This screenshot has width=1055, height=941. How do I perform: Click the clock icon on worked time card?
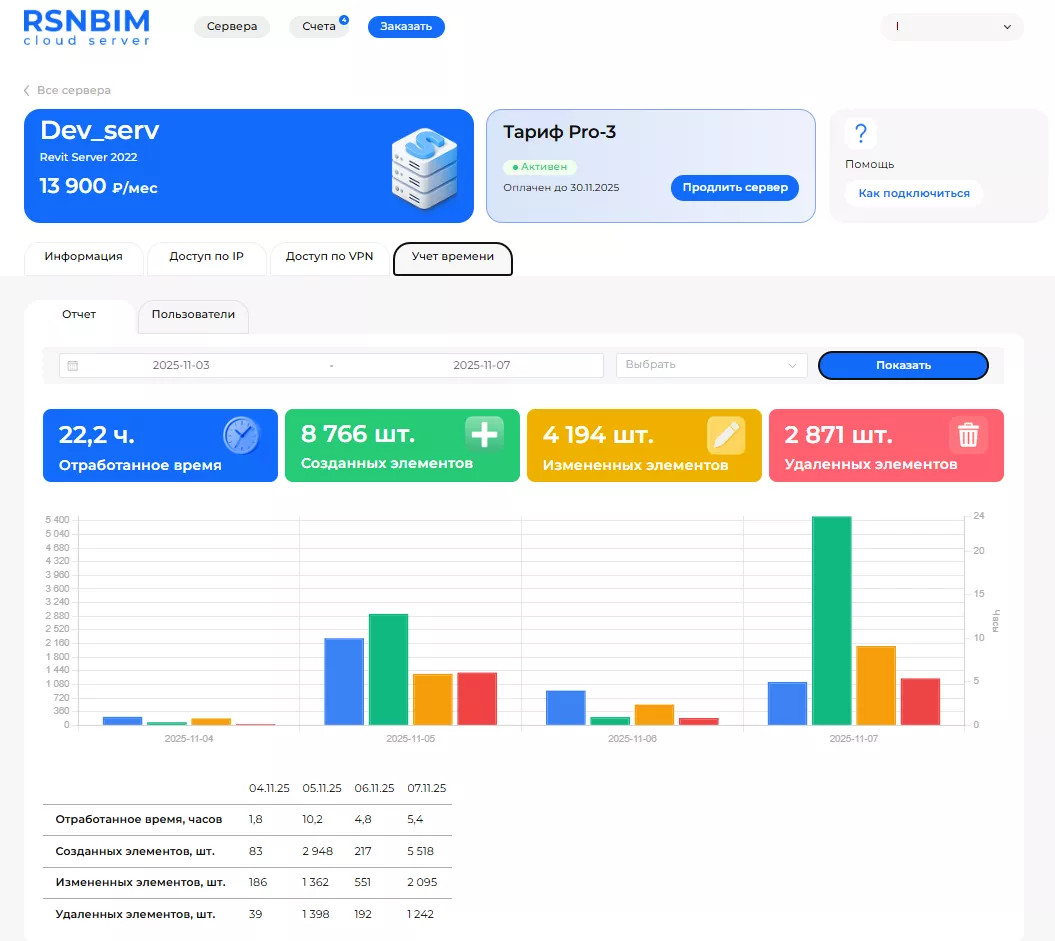(x=241, y=436)
